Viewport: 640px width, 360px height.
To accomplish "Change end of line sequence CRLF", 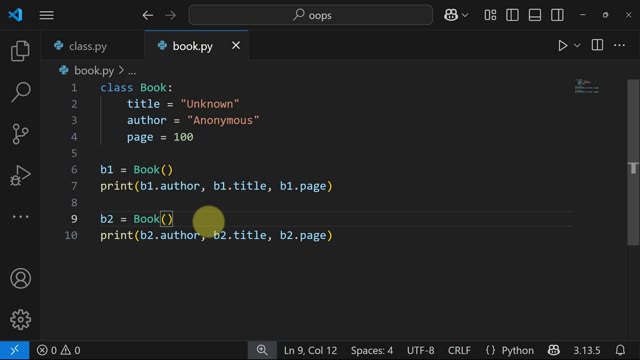I will coord(459,350).
